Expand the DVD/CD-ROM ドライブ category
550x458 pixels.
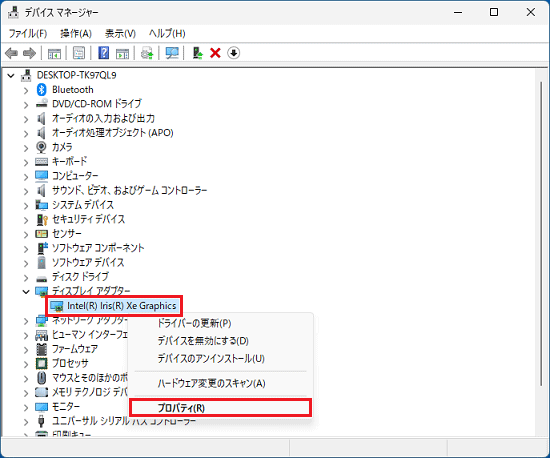pyautogui.click(x=26, y=105)
